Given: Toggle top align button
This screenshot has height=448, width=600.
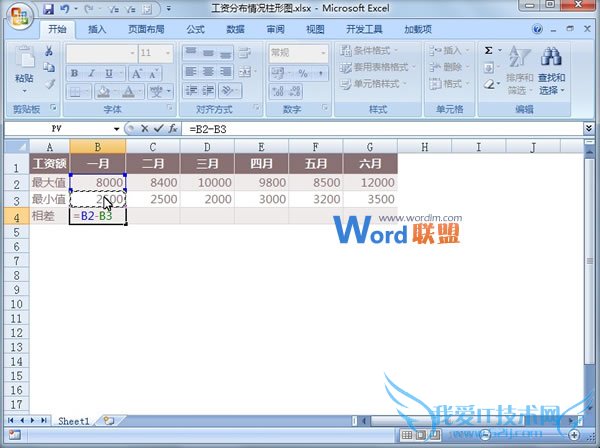Looking at the screenshot, I should [x=191, y=52].
